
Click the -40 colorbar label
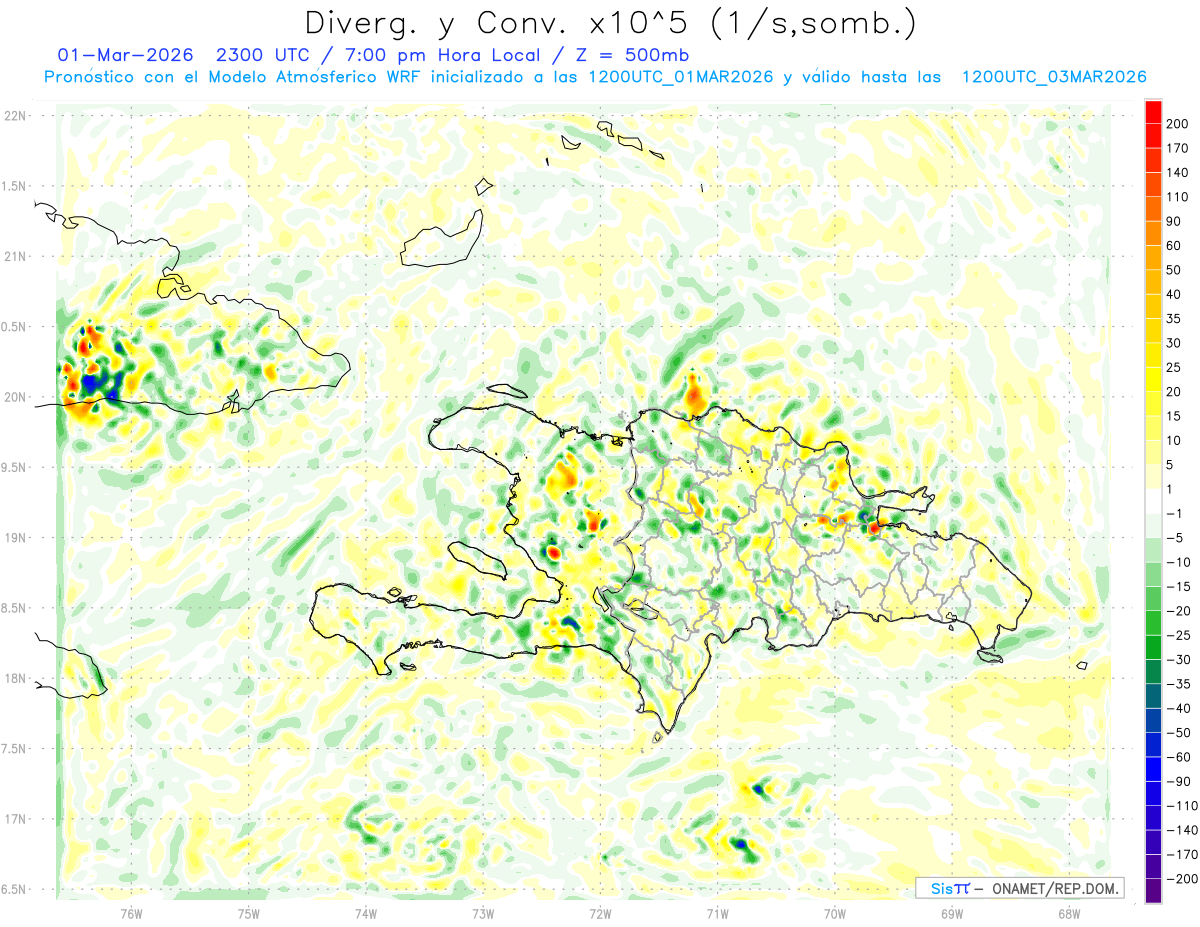tap(1179, 709)
